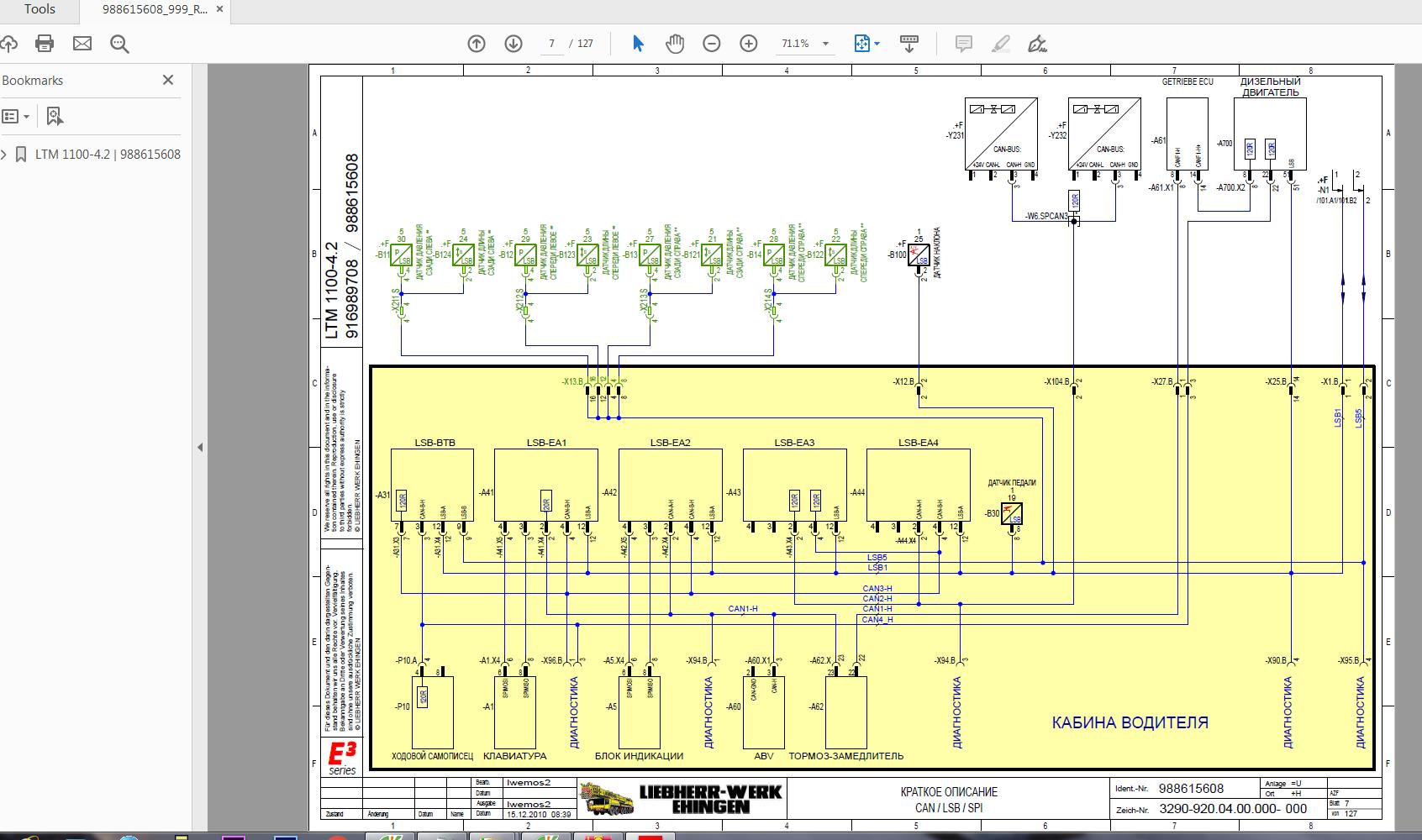Image resolution: width=1422 pixels, height=840 pixels.
Task: Select the 988615608_999 document tab
Action: click(x=151, y=9)
